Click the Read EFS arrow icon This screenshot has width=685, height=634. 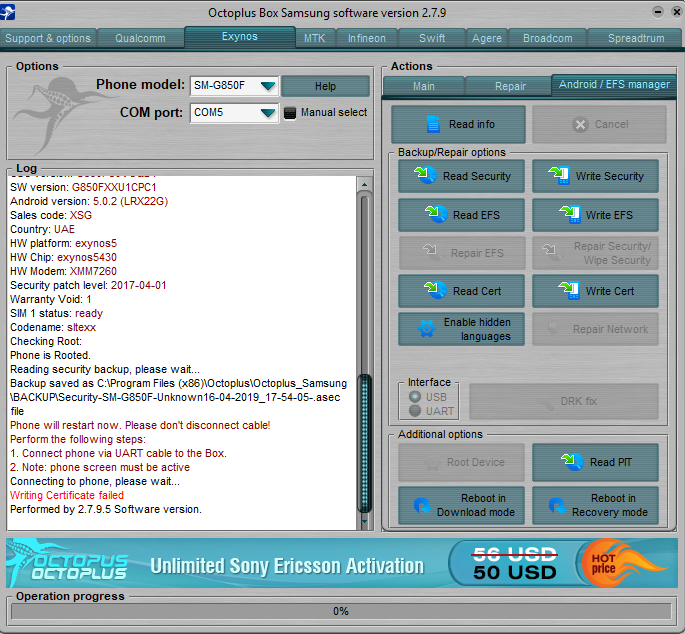tap(436, 214)
